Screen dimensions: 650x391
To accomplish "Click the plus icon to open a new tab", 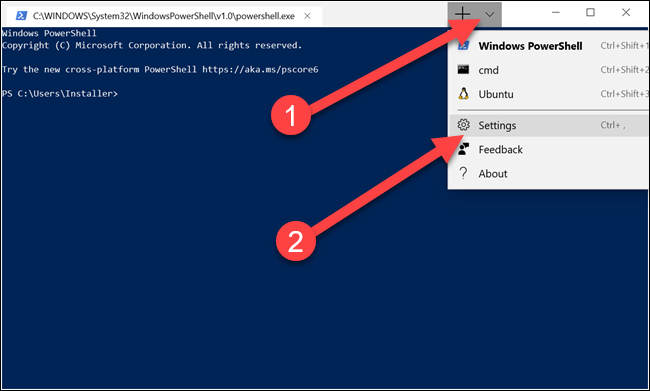I will coord(462,14).
